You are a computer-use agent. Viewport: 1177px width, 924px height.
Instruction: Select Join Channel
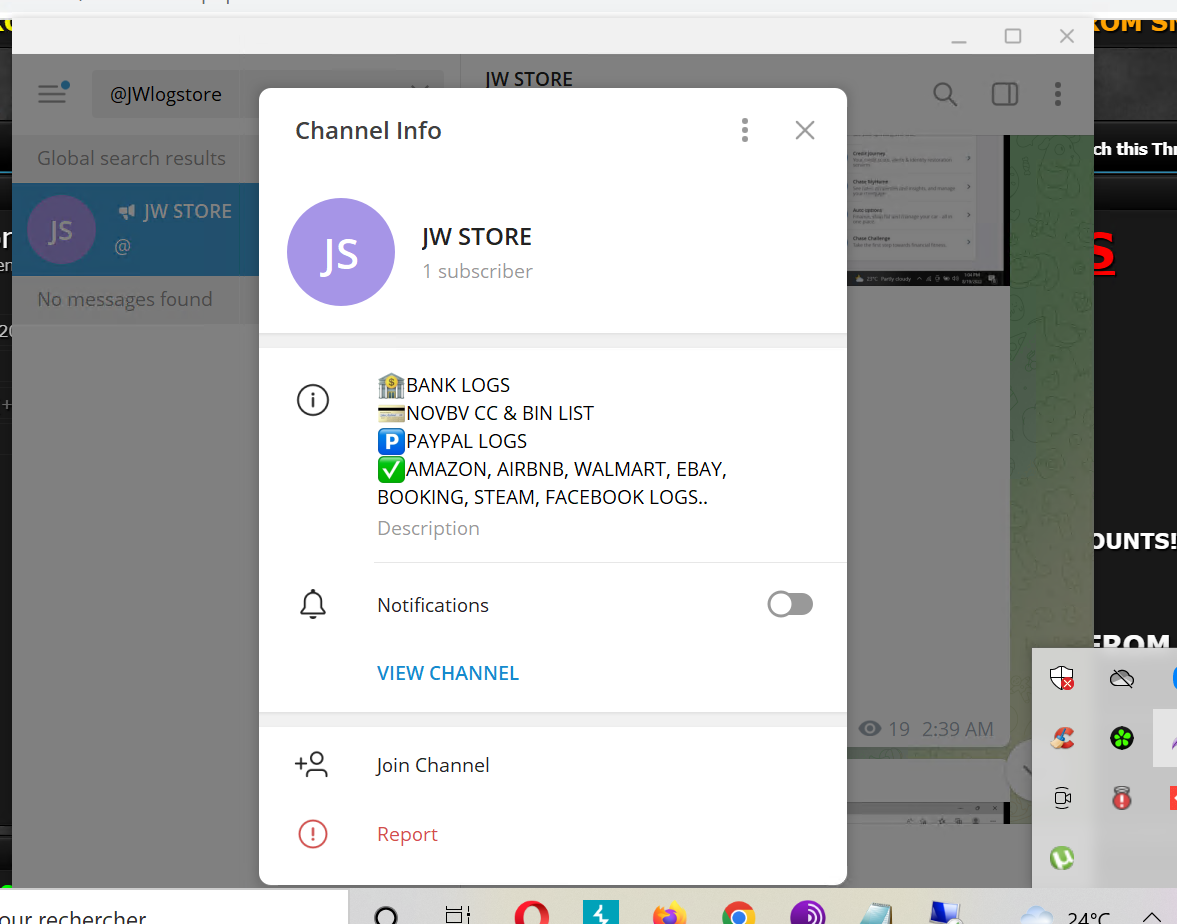pyautogui.click(x=432, y=765)
